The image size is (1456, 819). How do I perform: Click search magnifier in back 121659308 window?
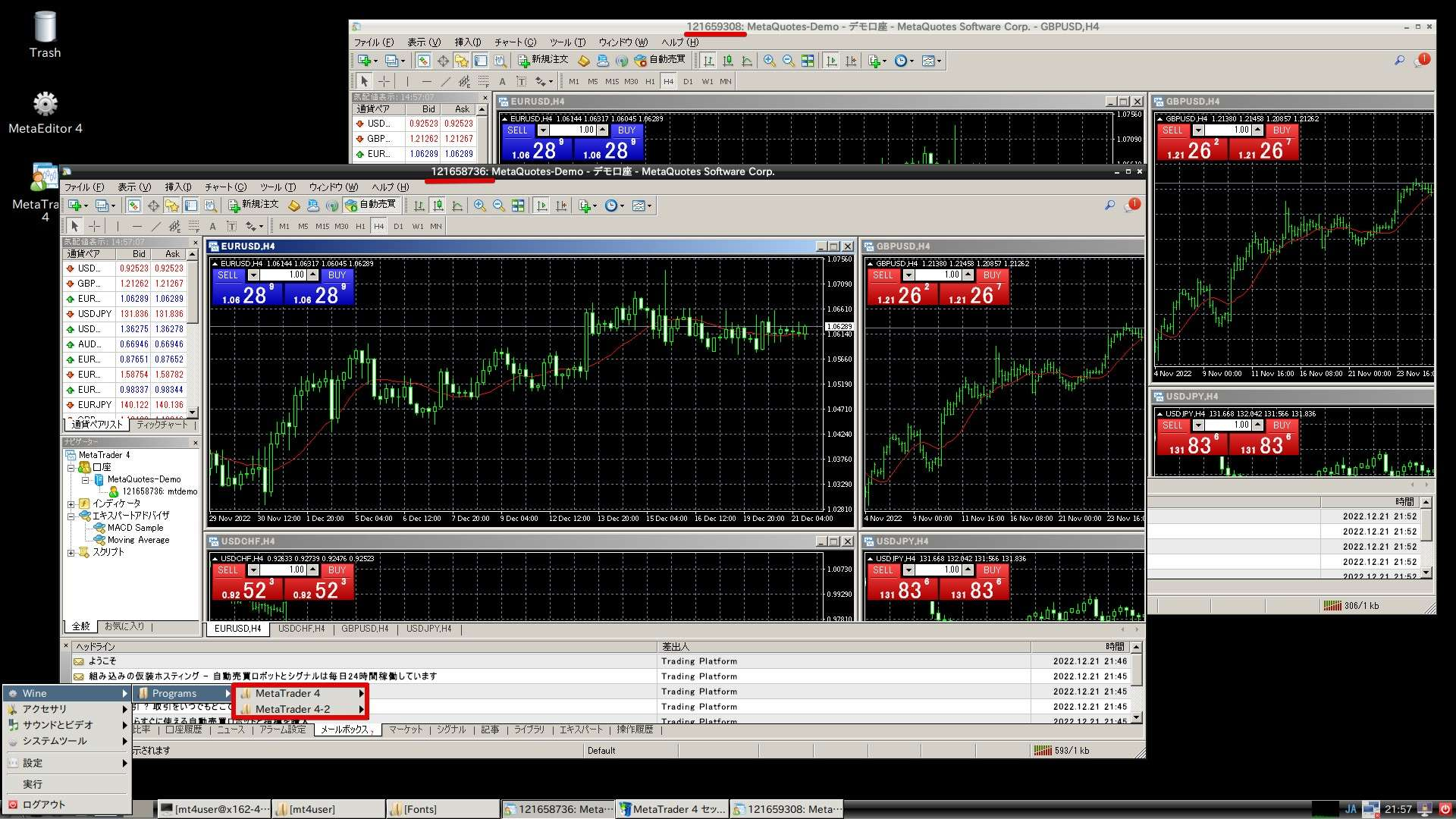click(x=1399, y=61)
